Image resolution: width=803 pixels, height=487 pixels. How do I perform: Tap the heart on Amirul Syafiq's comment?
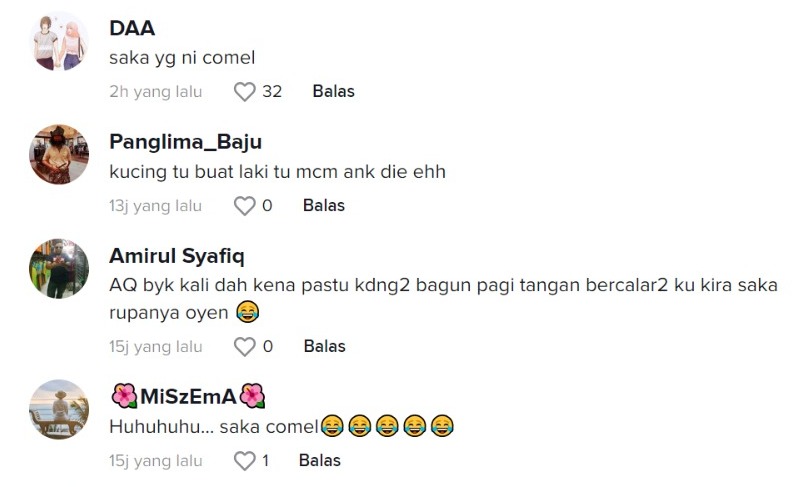[245, 347]
